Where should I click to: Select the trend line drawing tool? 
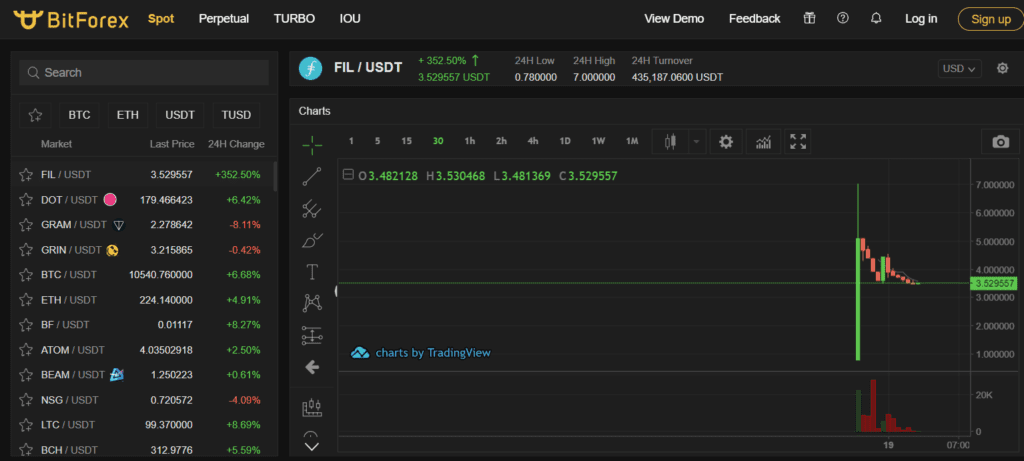pyautogui.click(x=312, y=177)
